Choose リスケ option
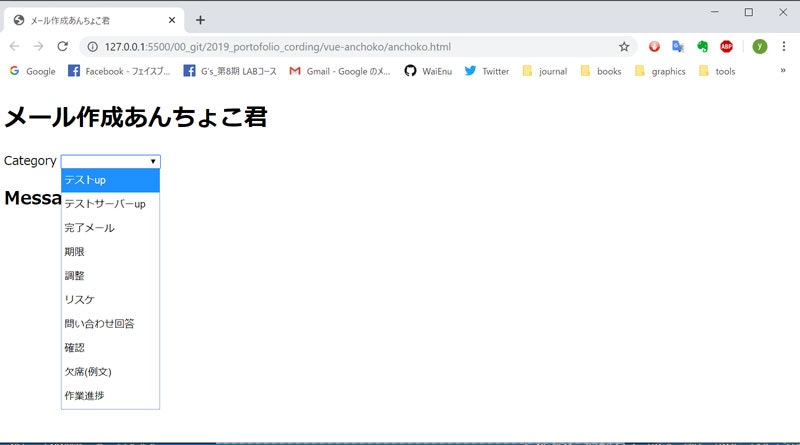Image resolution: width=800 pixels, height=445 pixels. 110,300
